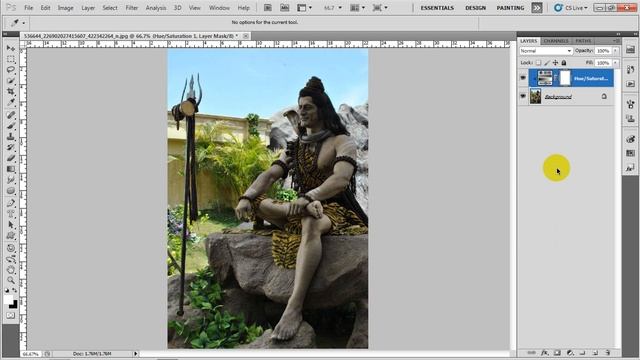This screenshot has width=640, height=360.
Task: Open the layer blend mode dropdown
Action: (546, 51)
